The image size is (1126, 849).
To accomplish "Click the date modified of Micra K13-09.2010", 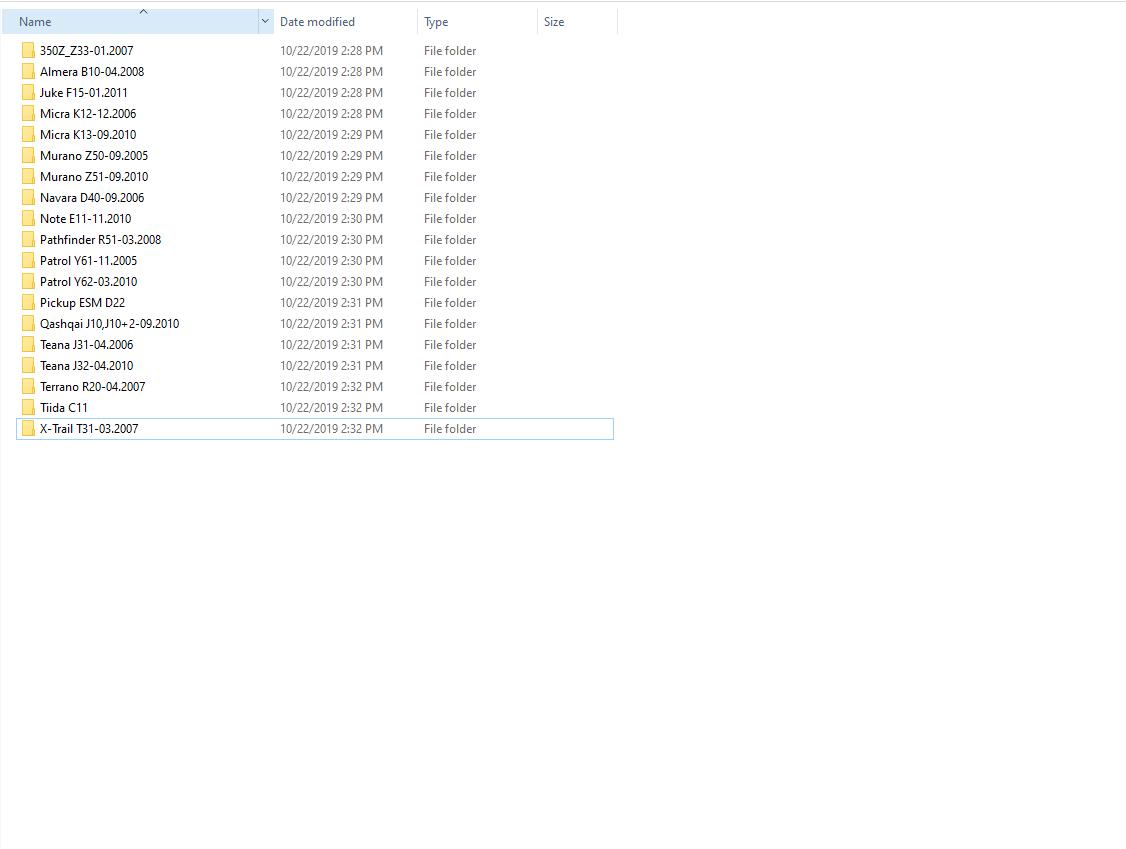I will click(x=331, y=134).
